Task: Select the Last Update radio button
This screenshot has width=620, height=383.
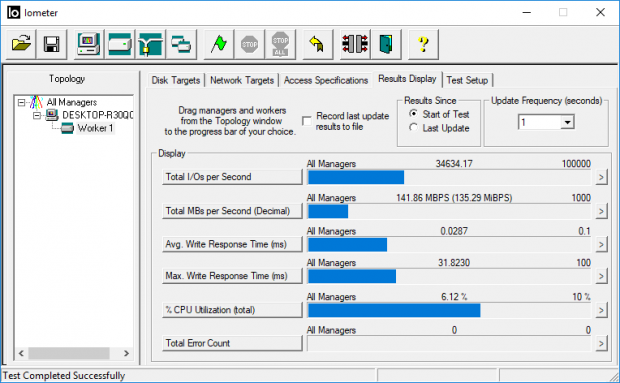Action: click(x=413, y=128)
